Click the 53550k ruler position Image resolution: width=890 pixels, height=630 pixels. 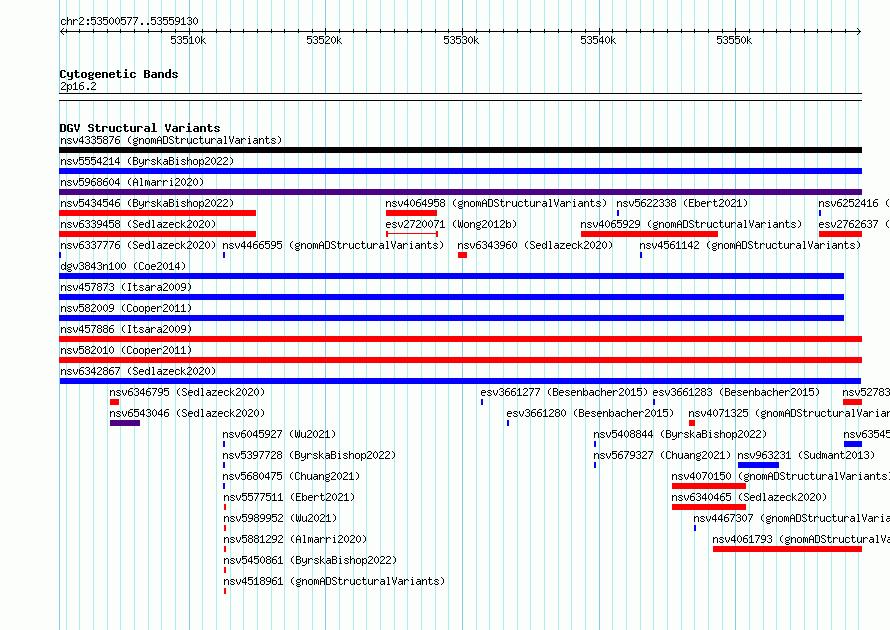point(734,40)
